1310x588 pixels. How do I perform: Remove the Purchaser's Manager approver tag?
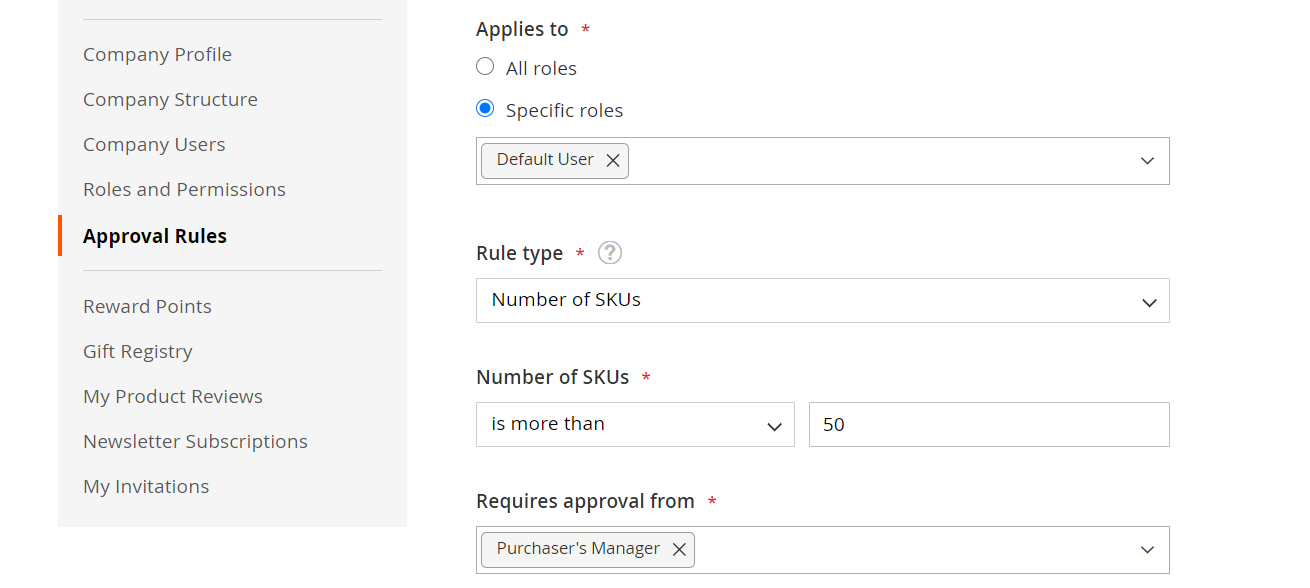679,550
